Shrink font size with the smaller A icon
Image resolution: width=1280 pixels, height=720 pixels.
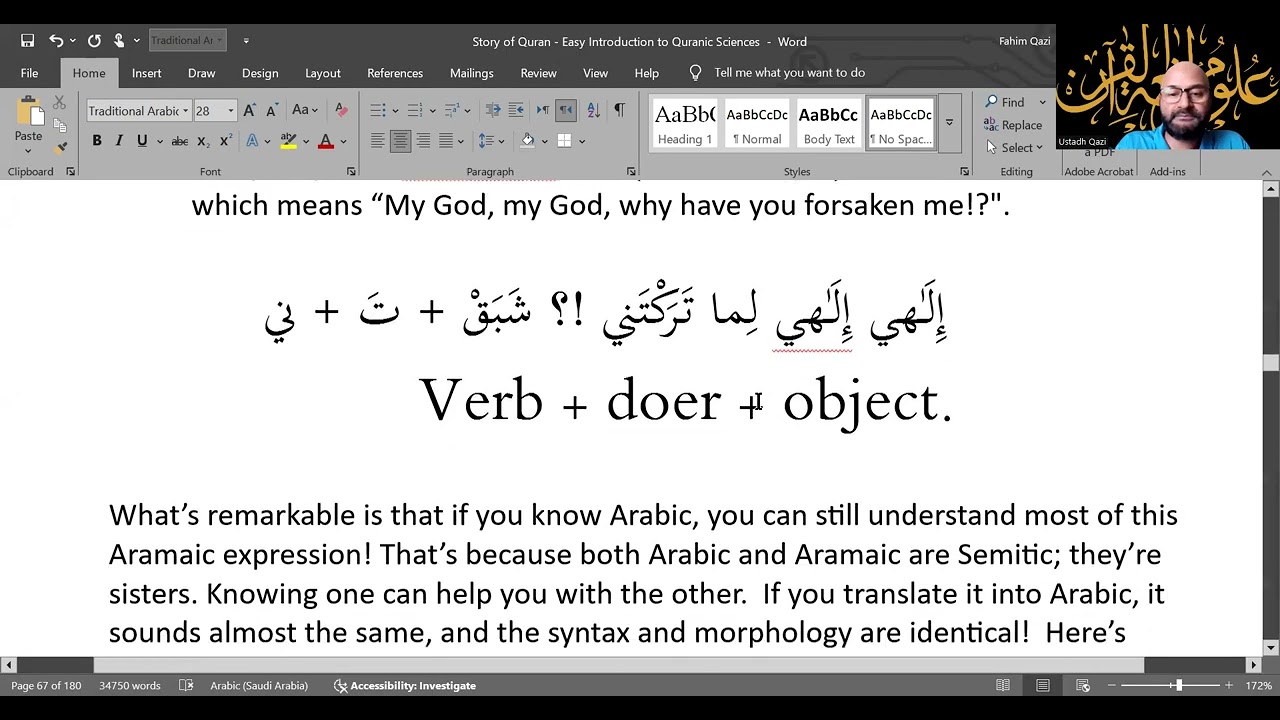point(272,111)
